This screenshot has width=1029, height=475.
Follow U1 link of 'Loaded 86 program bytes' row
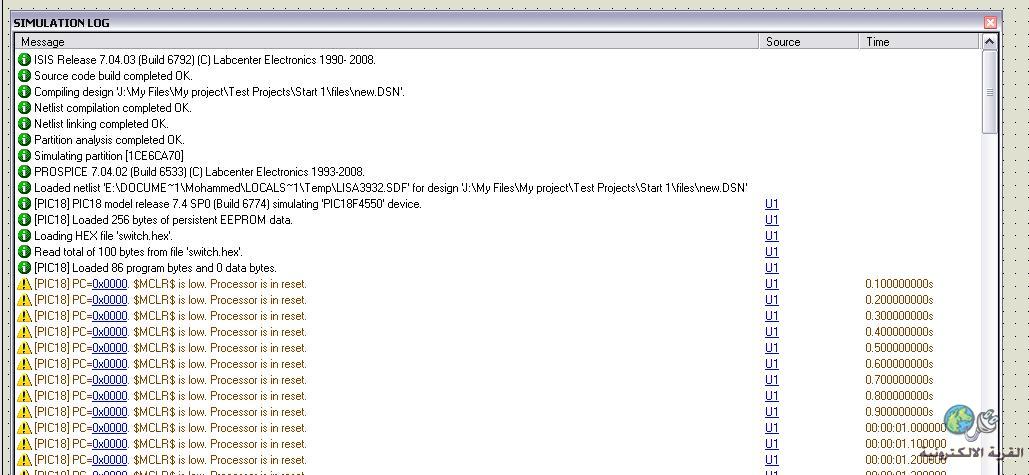tap(772, 268)
